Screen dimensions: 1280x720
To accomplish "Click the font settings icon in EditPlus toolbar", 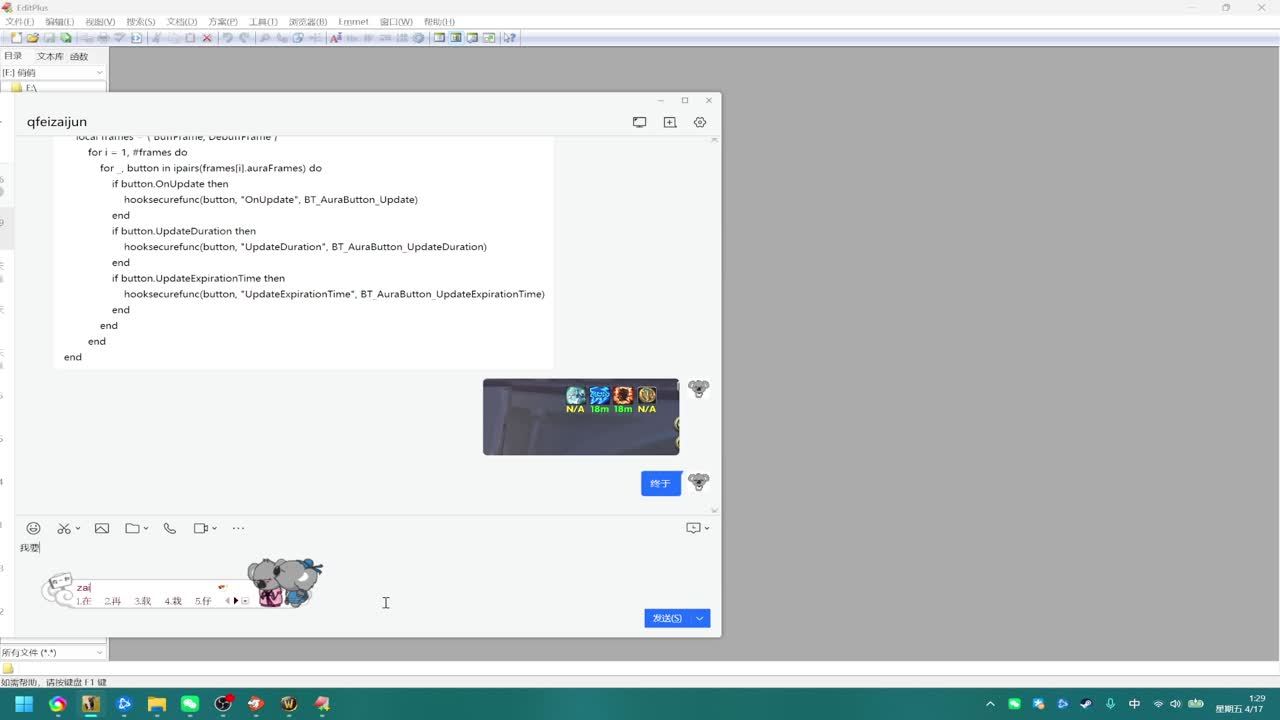I will pos(336,38).
